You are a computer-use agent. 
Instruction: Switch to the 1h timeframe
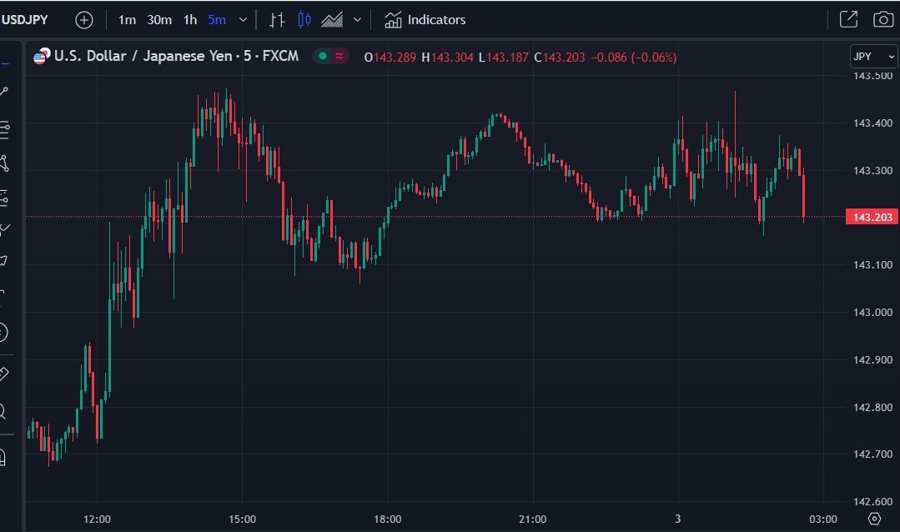(x=190, y=20)
